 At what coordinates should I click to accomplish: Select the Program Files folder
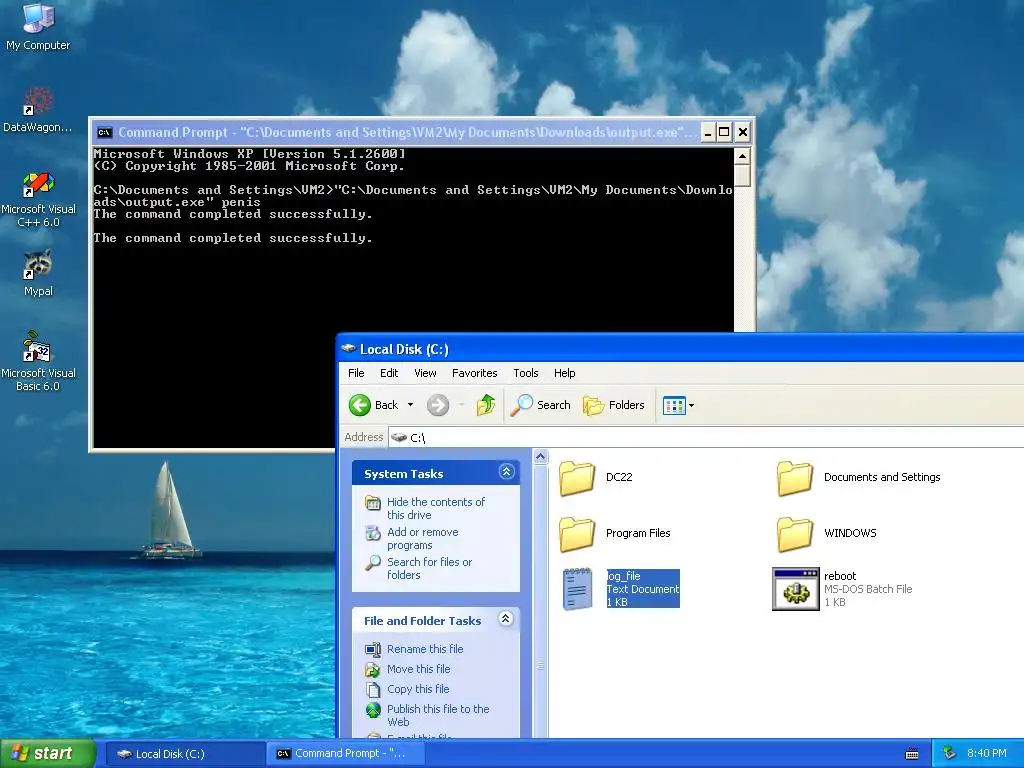coord(615,534)
